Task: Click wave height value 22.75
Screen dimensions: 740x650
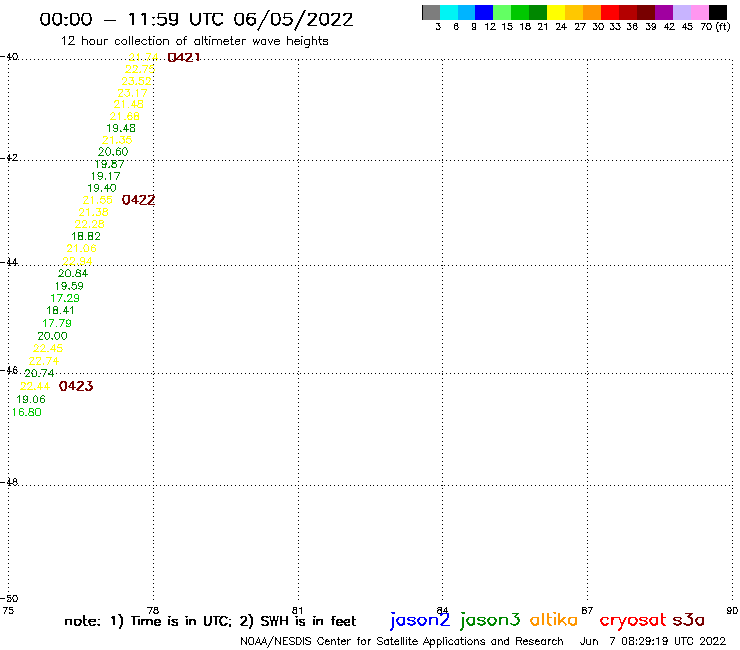Action: [140, 69]
